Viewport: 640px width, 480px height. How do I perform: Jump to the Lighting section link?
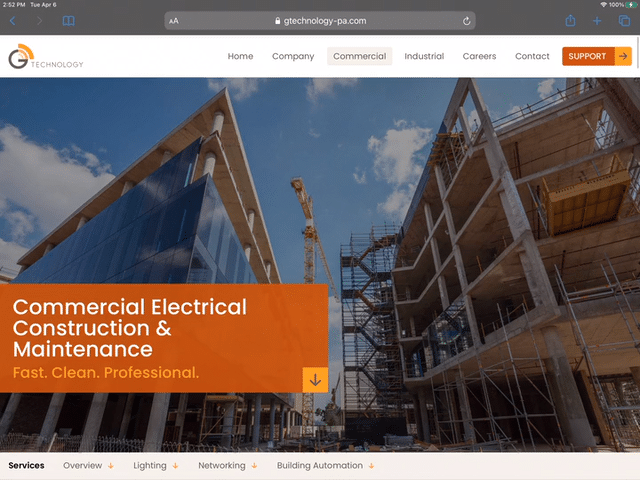point(156,466)
